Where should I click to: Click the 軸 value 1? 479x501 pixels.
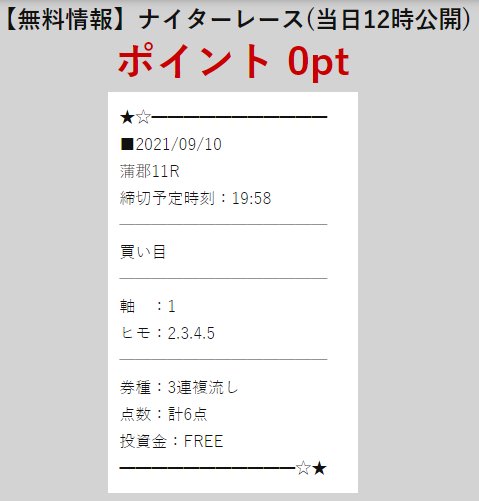point(171,306)
